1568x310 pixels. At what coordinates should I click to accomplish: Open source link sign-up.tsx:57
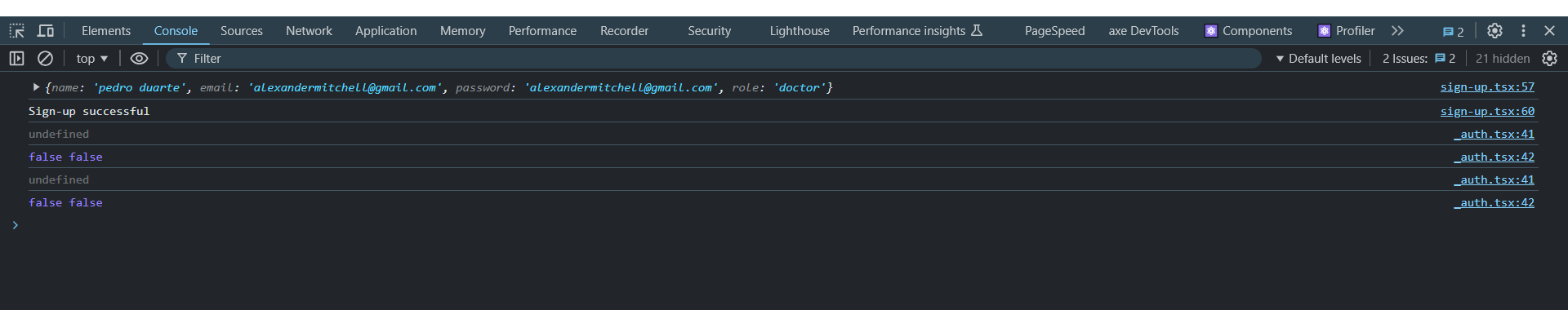1487,87
